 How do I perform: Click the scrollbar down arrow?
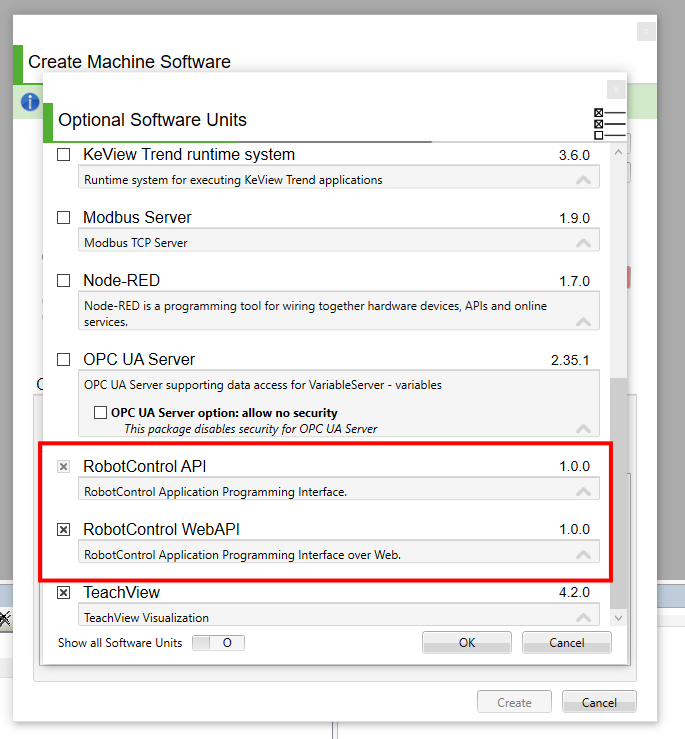click(619, 618)
